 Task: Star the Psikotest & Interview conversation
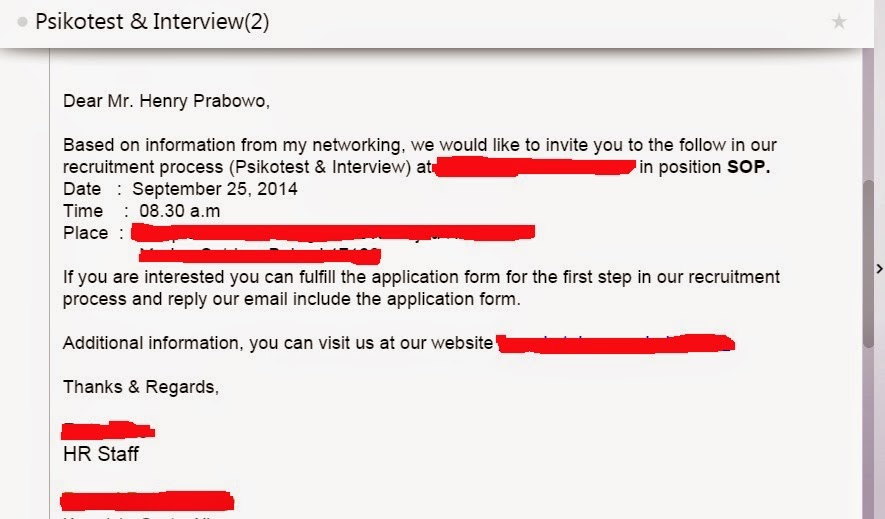[839, 21]
